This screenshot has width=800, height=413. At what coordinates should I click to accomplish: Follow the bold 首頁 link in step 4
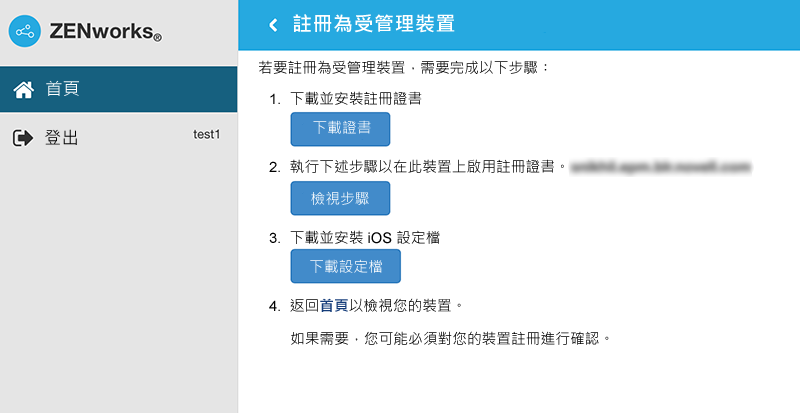[x=334, y=305]
